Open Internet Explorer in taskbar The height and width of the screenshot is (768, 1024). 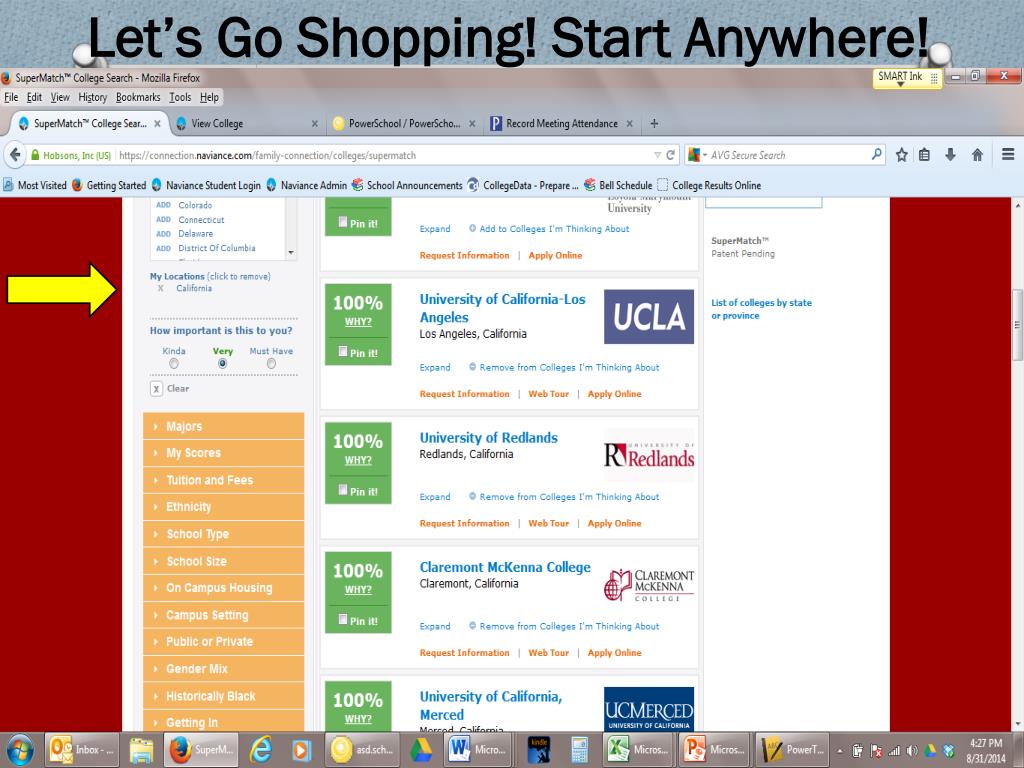click(261, 750)
